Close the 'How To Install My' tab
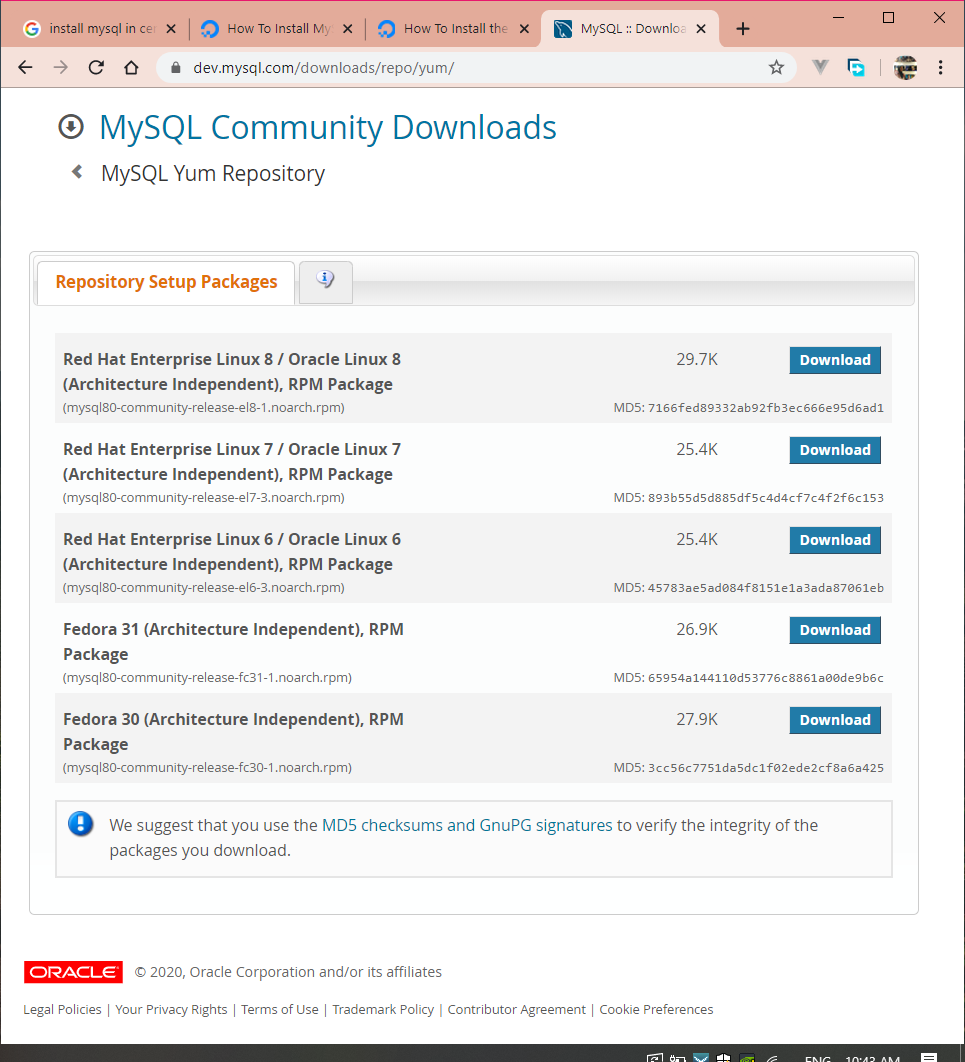This screenshot has height=1062, width=965. 347,28
